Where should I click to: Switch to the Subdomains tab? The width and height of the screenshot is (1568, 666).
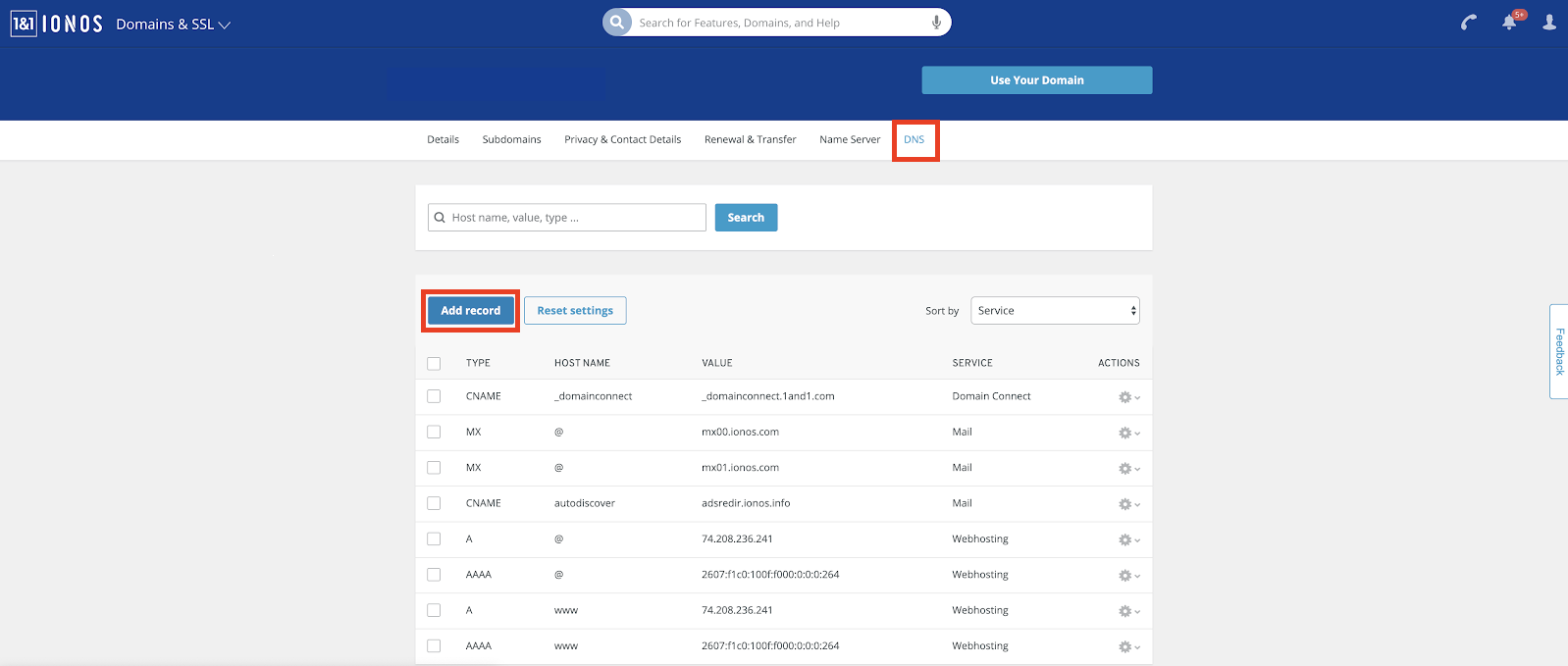click(x=511, y=139)
